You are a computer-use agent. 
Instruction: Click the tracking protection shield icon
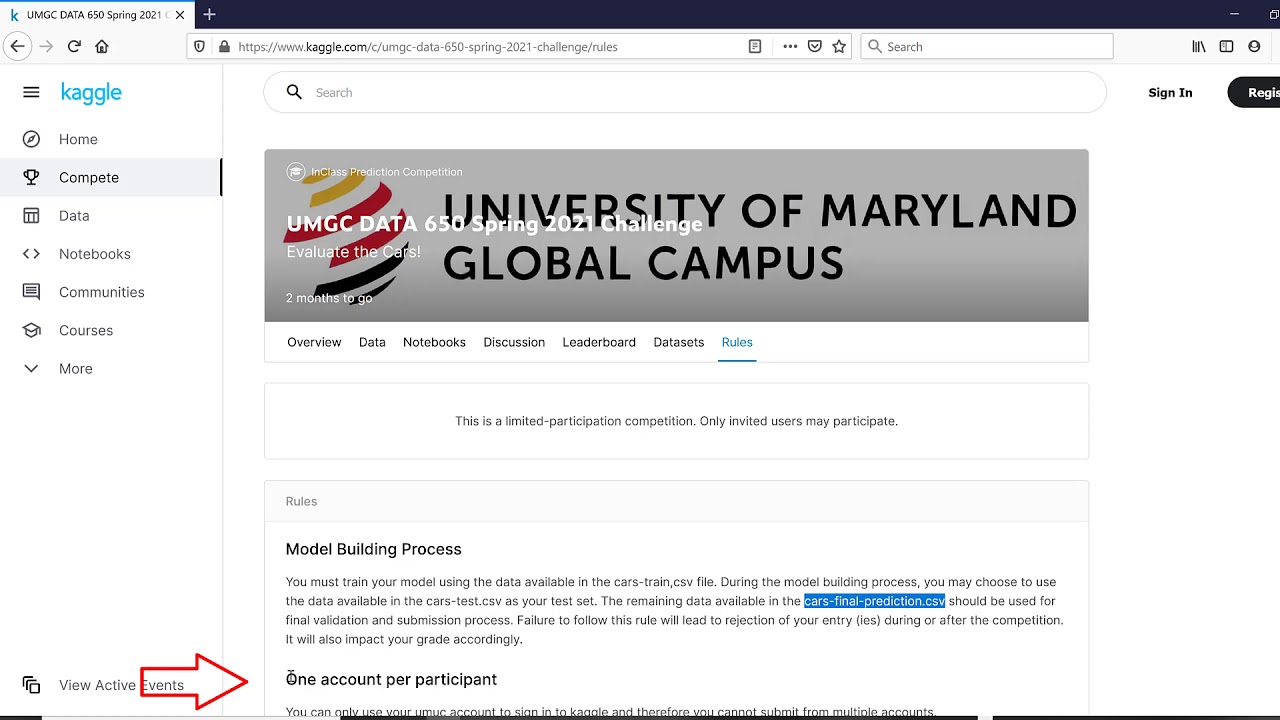(200, 46)
